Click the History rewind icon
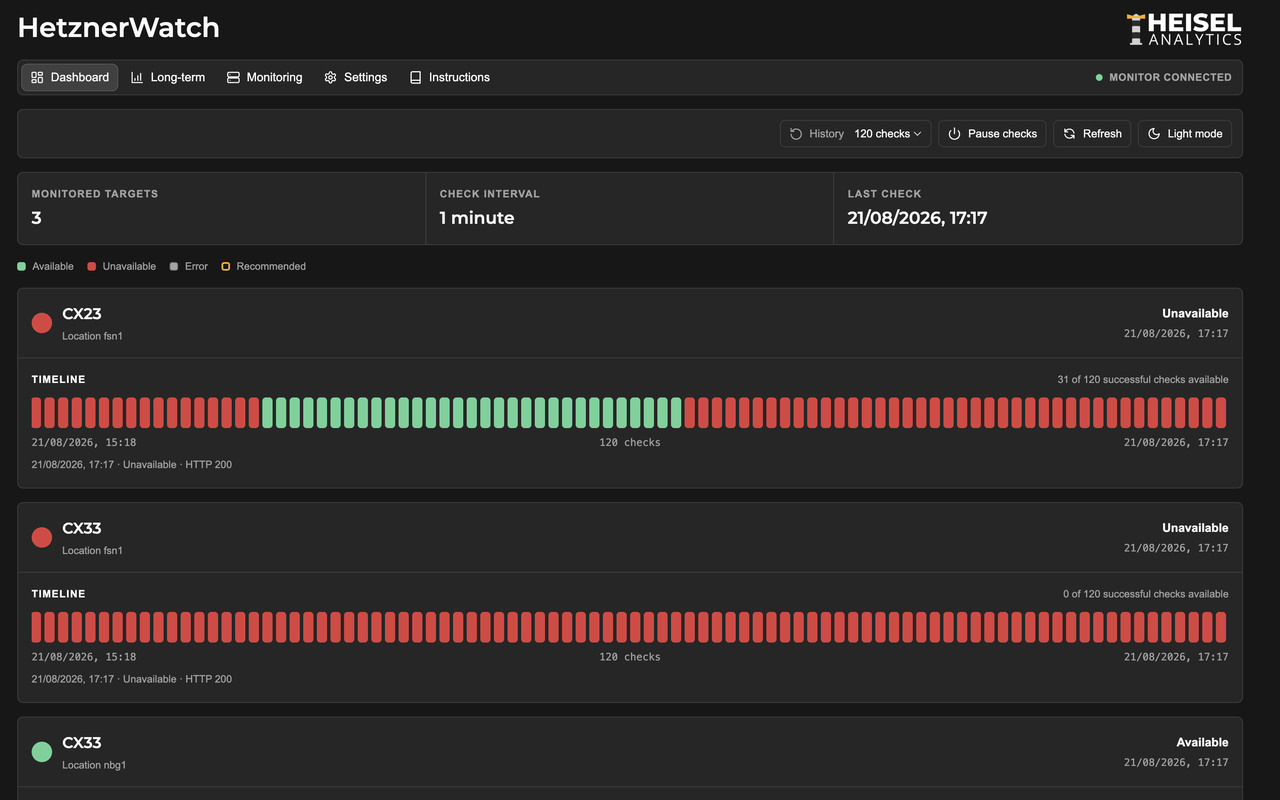Viewport: 1280px width, 800px height. coord(796,134)
